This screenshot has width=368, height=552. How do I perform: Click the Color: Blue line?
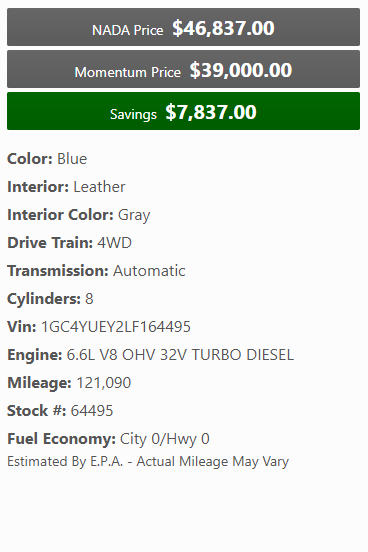coord(47,159)
